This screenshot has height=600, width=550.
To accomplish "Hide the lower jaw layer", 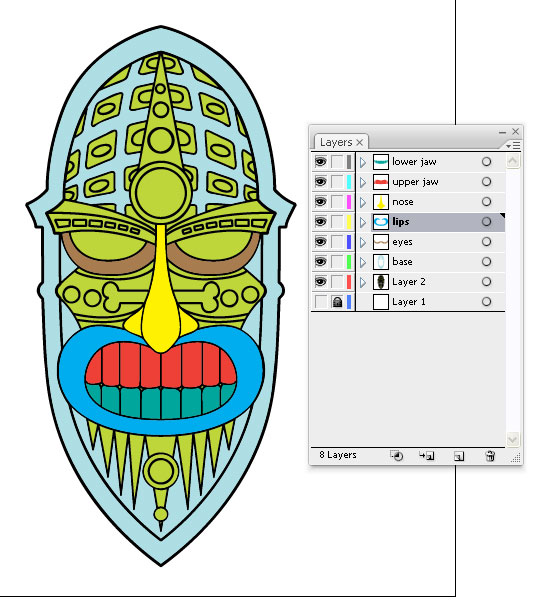I will (320, 162).
